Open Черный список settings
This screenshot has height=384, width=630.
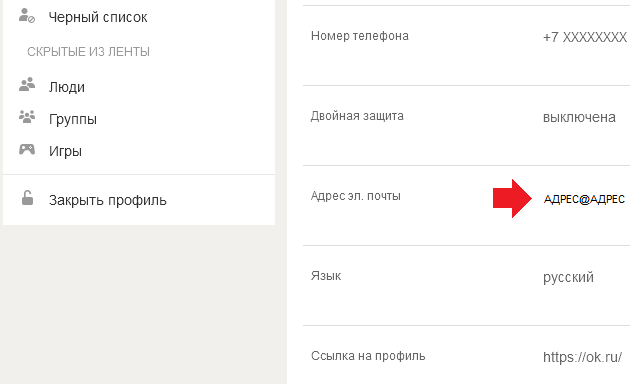click(x=98, y=17)
